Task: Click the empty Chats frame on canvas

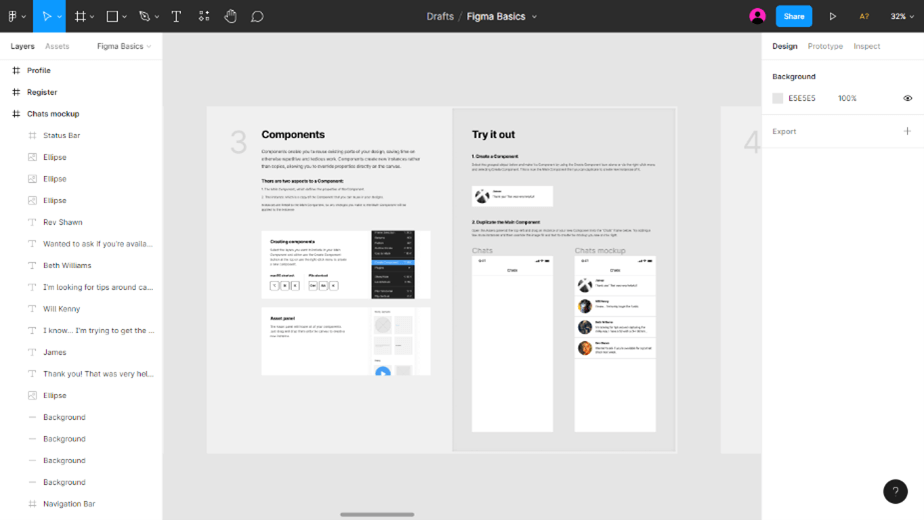Action: 512,344
